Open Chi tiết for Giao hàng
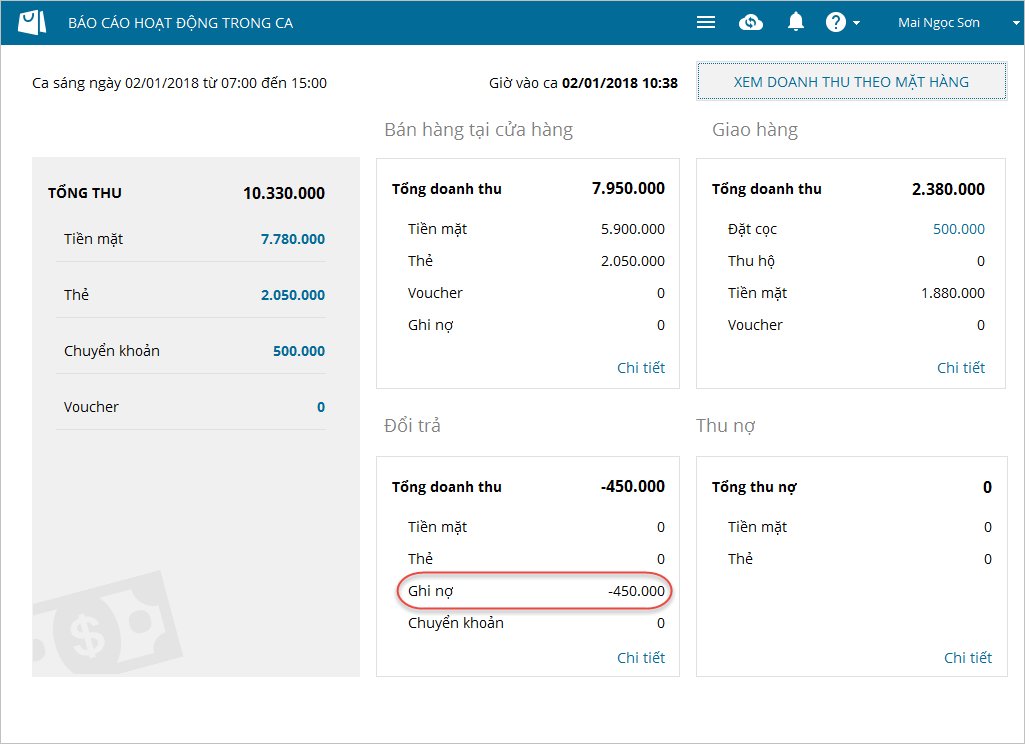 pyautogui.click(x=961, y=368)
